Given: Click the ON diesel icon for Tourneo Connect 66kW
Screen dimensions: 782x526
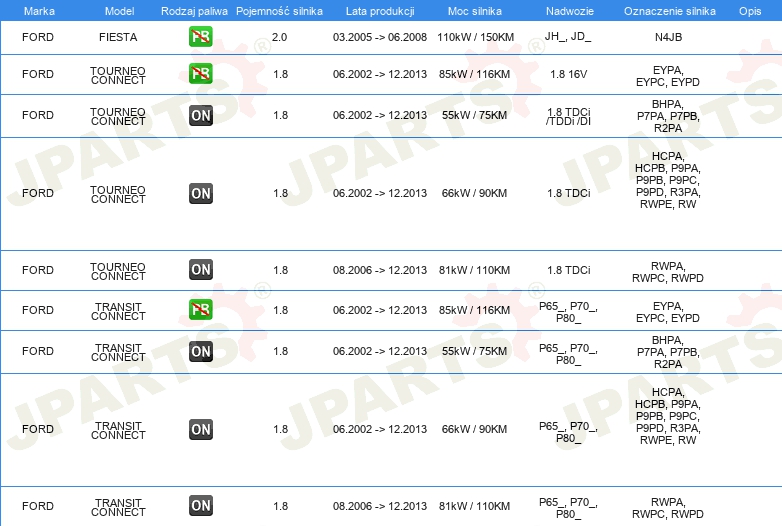Looking at the screenshot, I should 200,193.
